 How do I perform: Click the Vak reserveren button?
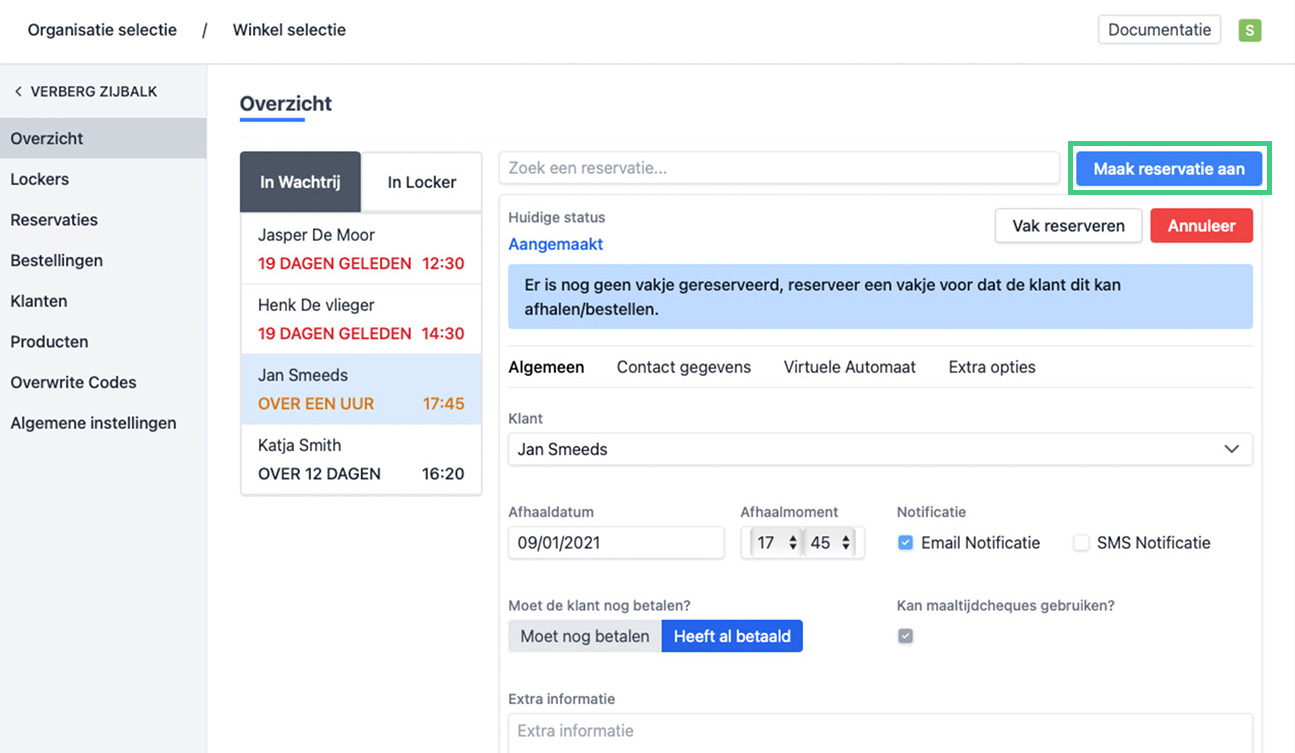[1068, 226]
